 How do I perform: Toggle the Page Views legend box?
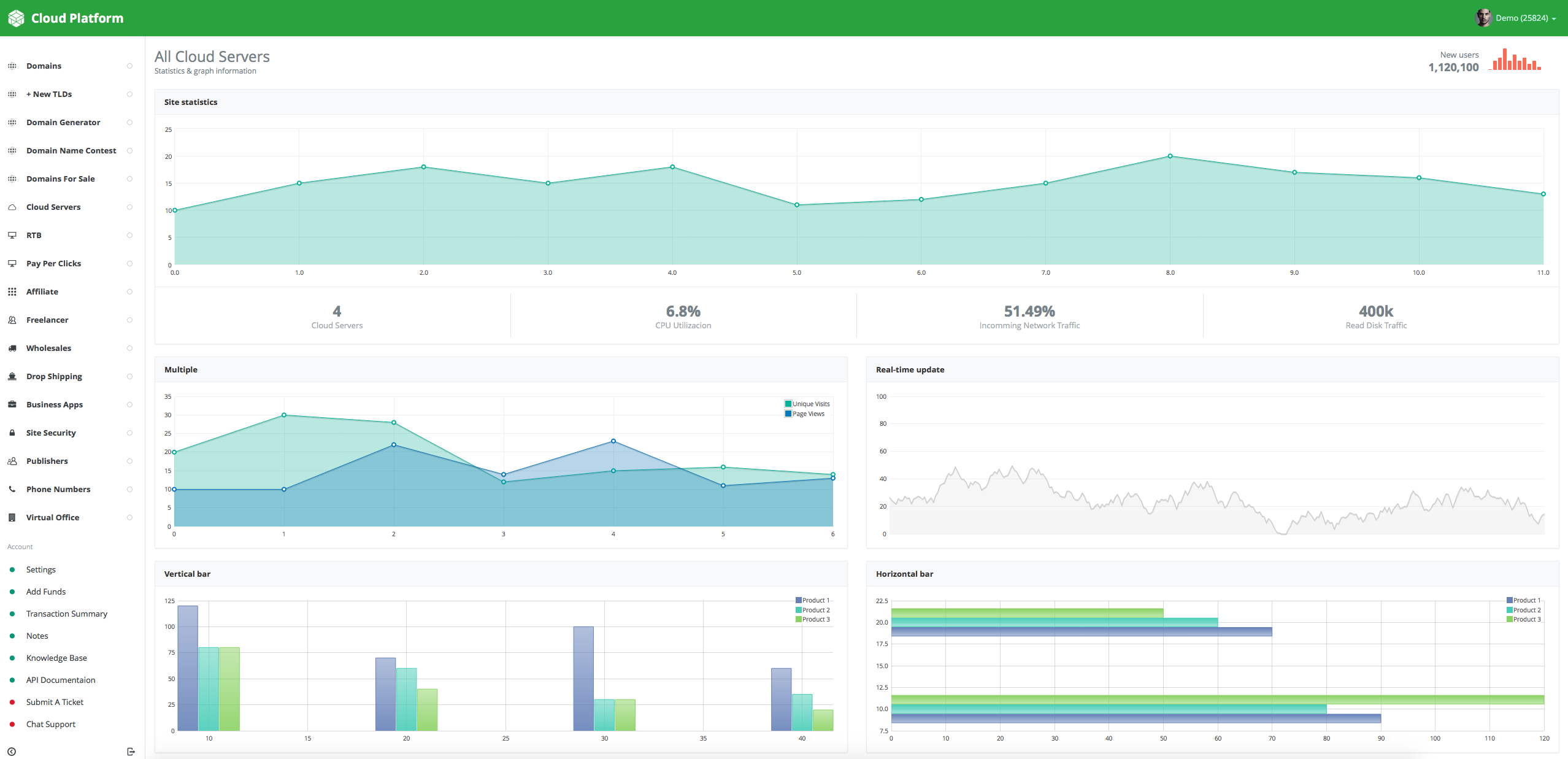click(x=788, y=414)
